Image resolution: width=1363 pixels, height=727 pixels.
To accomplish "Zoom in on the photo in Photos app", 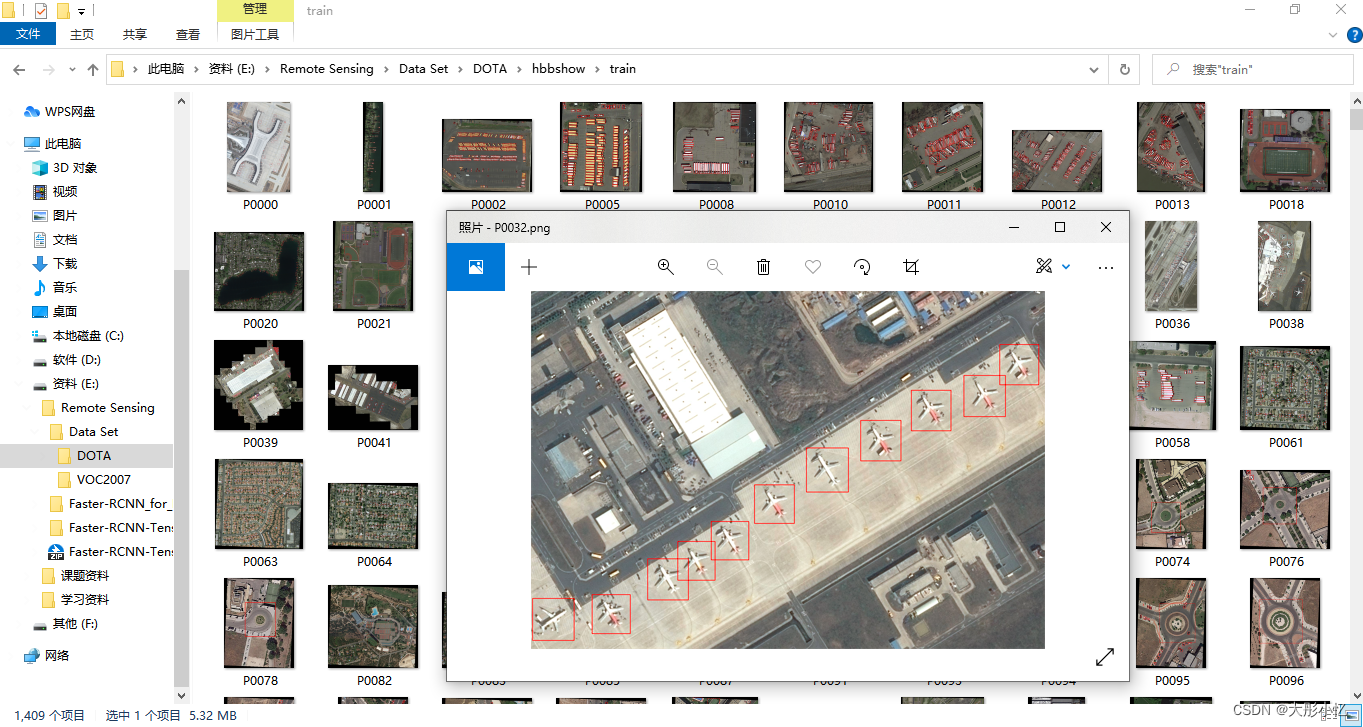I will [665, 267].
